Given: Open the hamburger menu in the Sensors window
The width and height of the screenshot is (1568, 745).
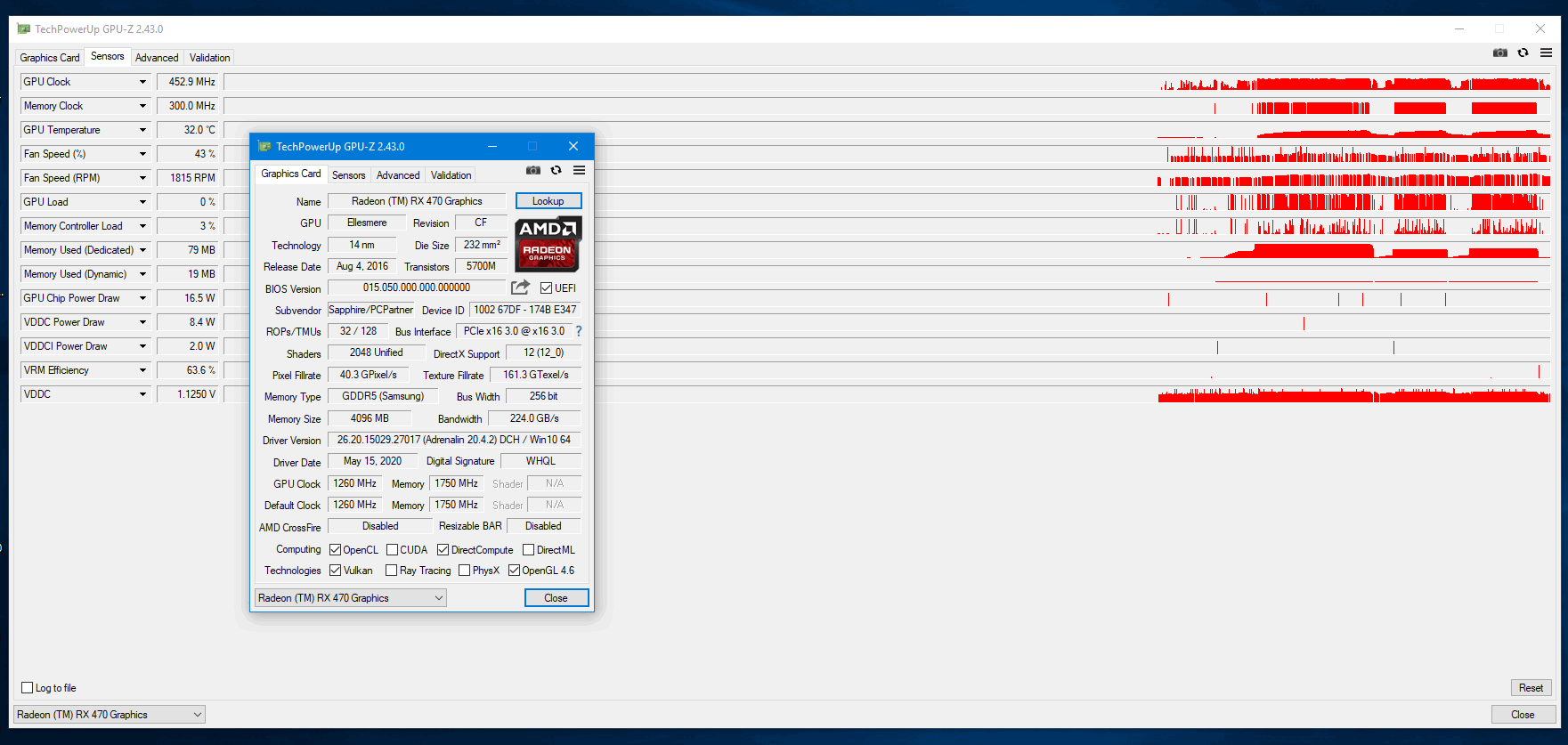Looking at the screenshot, I should coord(1547,53).
